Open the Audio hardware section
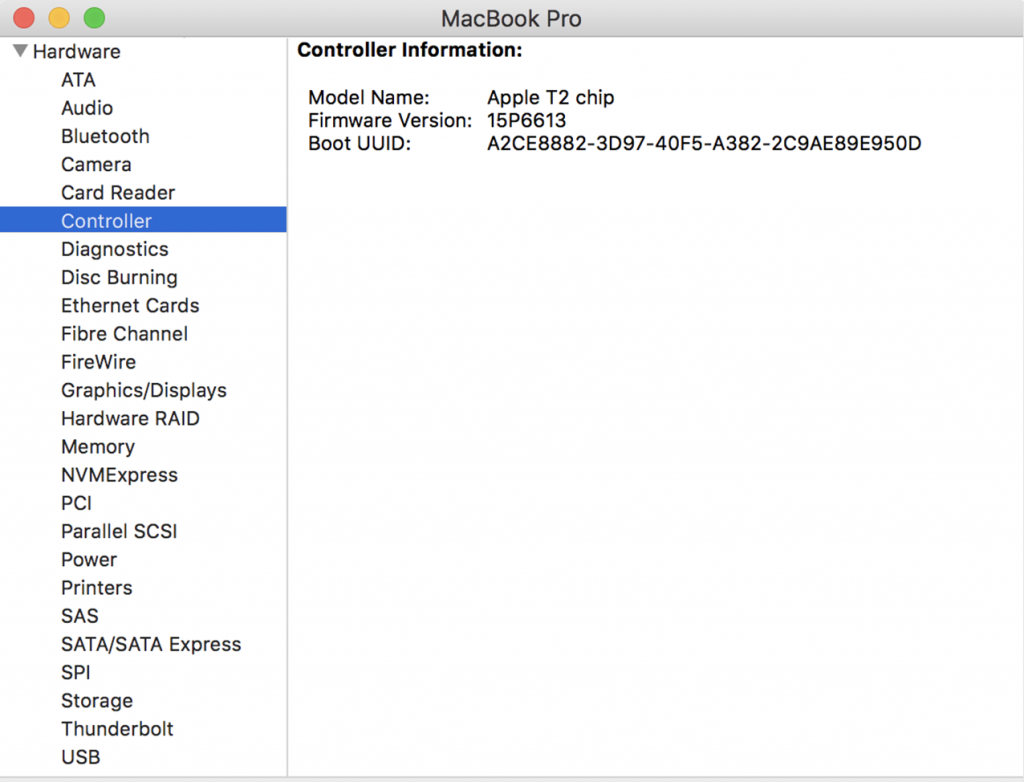1024x782 pixels. pos(87,108)
